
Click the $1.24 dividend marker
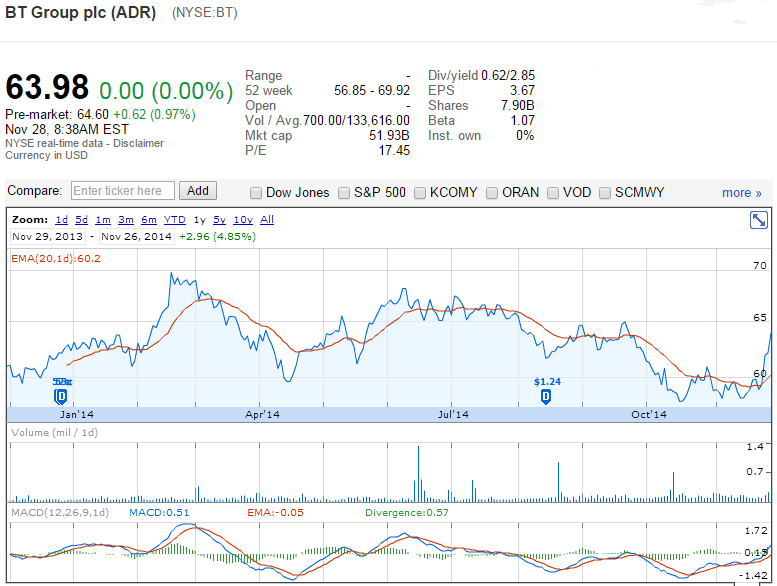546,396
